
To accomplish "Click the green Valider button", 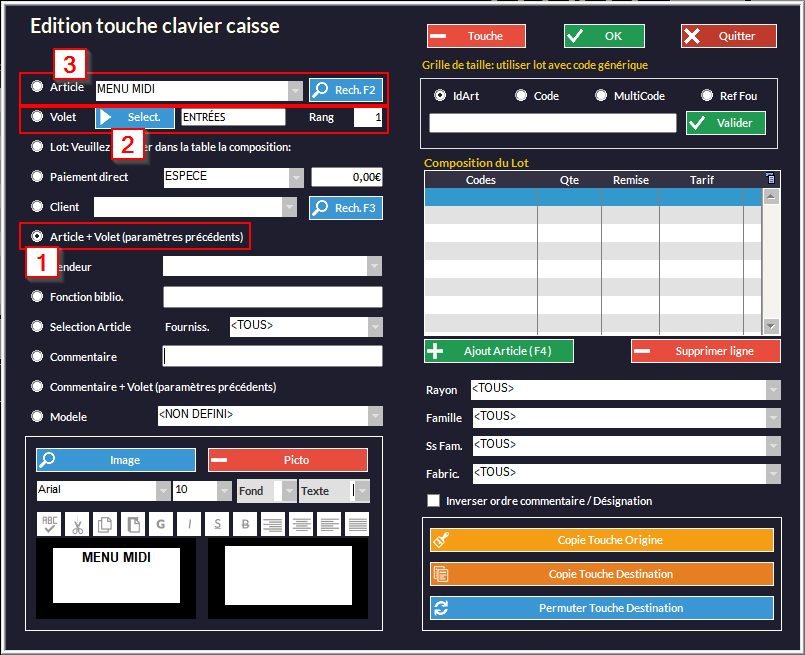I will pos(726,123).
